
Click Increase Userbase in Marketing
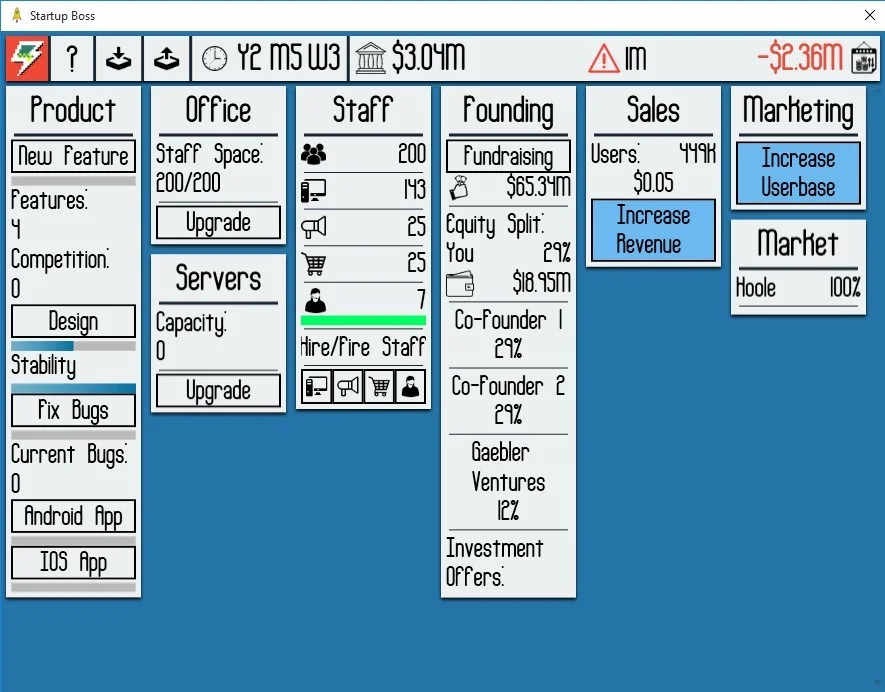798,173
